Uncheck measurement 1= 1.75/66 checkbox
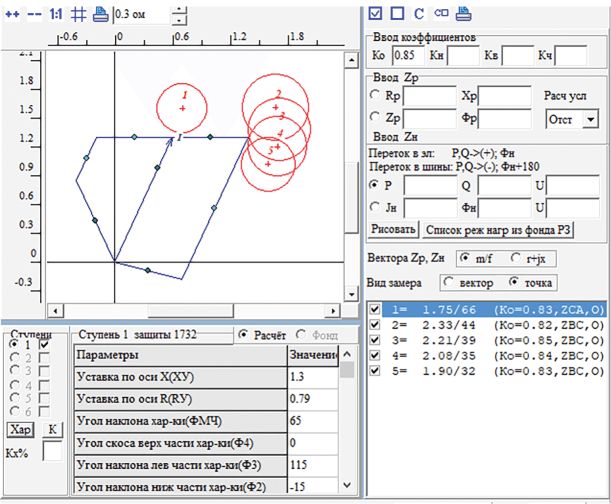 [374, 309]
